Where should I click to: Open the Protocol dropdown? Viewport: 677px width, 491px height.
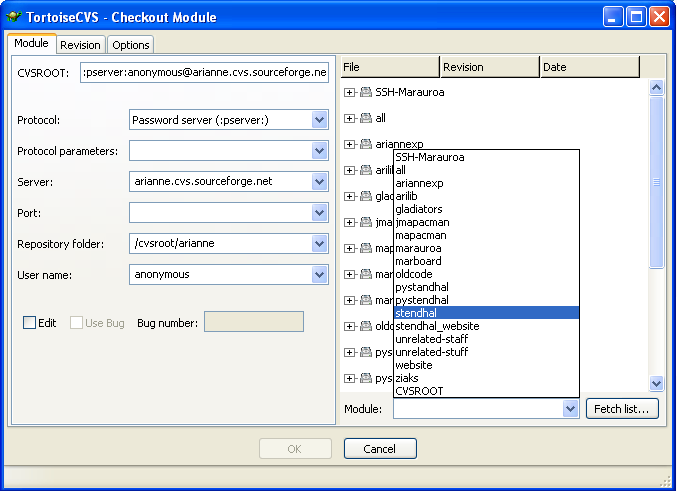(319, 120)
